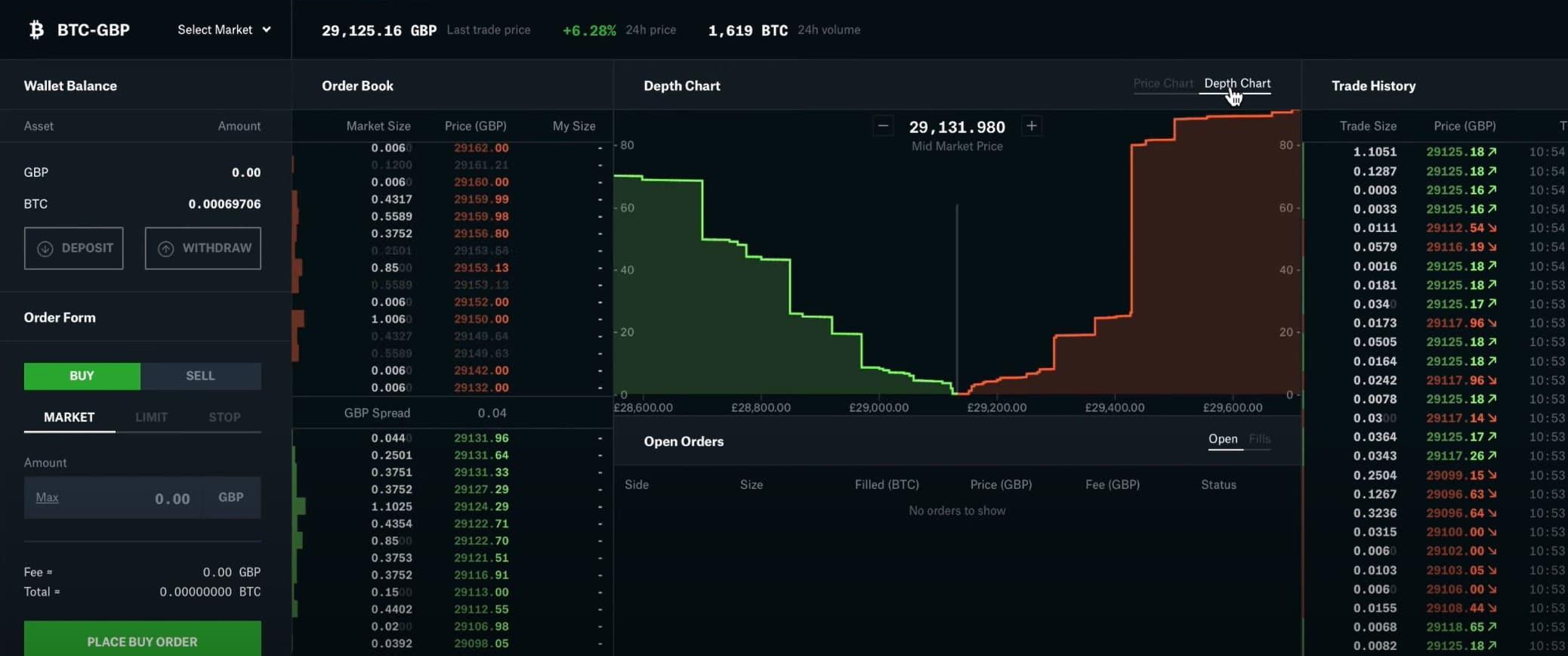Click ask price 29159.99 in order book
The image size is (1568, 656).
point(481,200)
